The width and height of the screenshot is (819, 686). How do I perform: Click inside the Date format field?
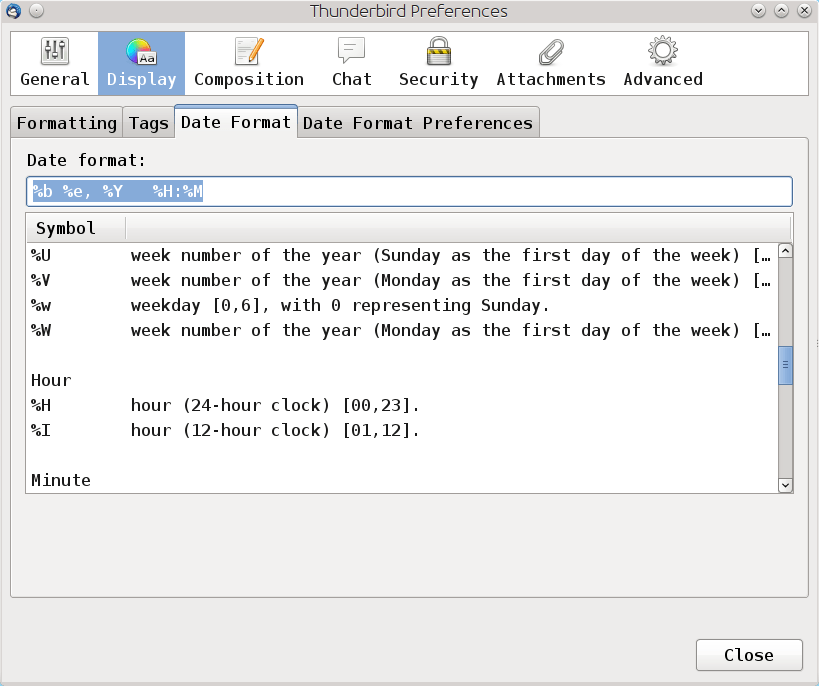[x=400, y=190]
